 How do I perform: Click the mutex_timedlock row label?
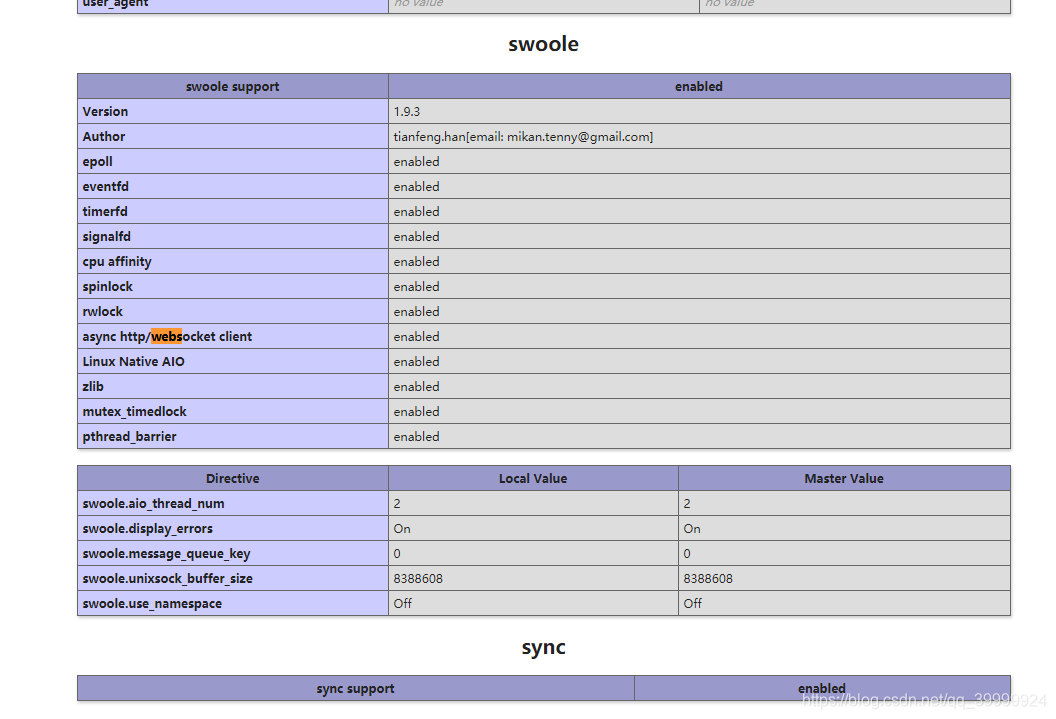pos(134,411)
